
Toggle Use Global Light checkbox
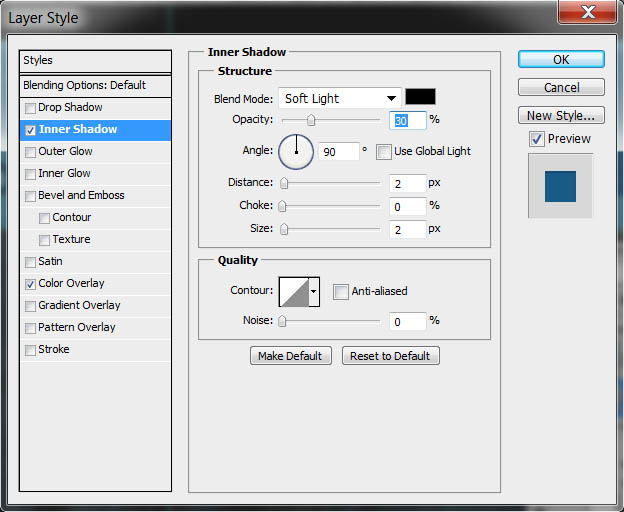tap(384, 152)
